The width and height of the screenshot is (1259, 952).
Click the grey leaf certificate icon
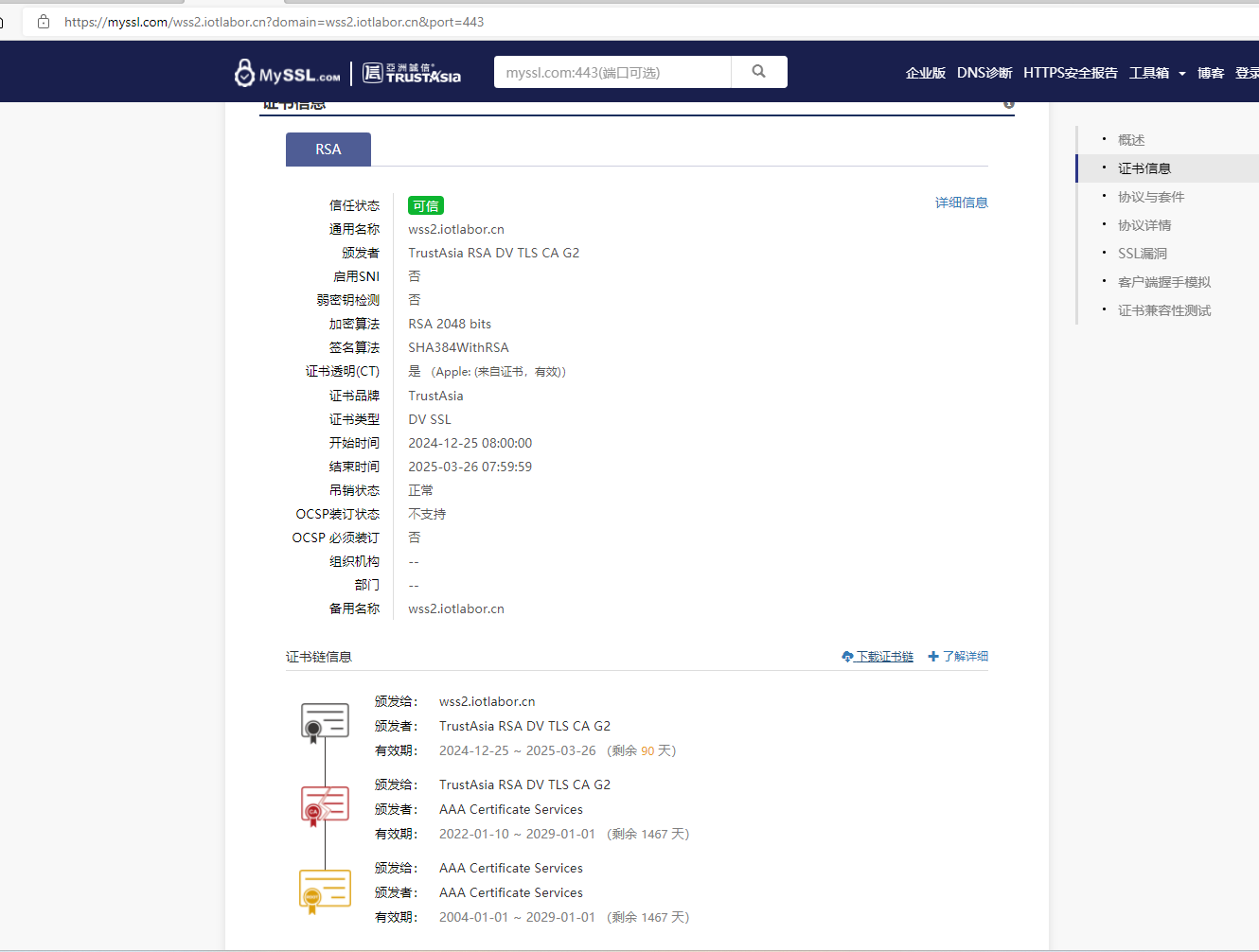coord(325,723)
